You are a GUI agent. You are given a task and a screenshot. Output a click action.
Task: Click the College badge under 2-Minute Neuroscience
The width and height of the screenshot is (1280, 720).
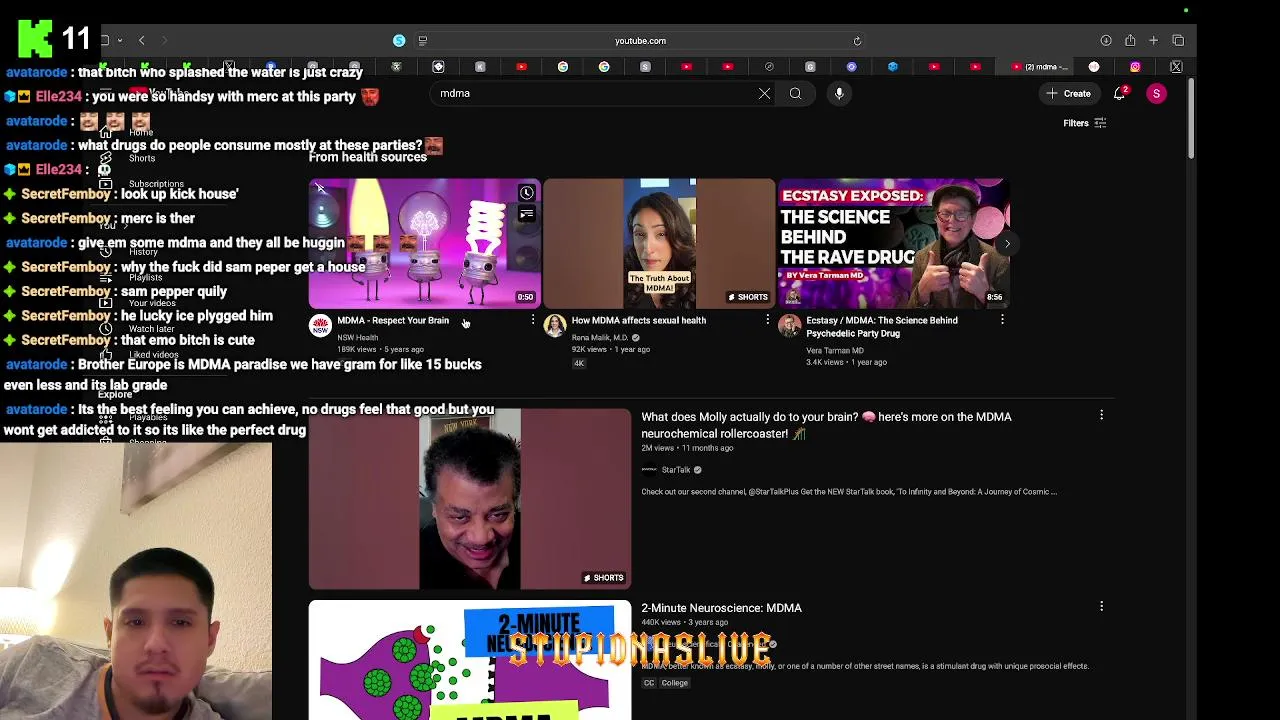(x=674, y=683)
